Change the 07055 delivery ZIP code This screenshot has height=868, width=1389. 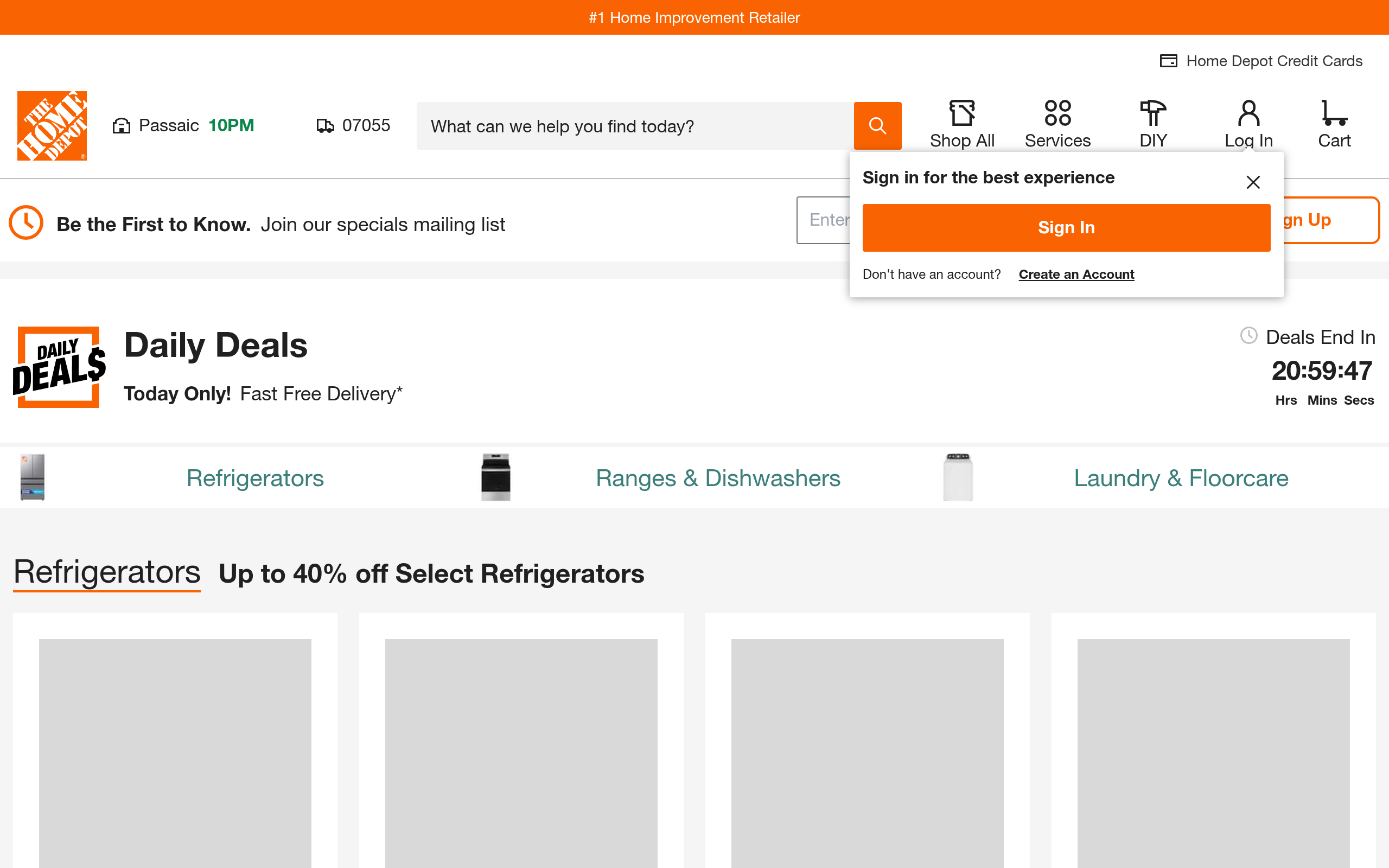(366, 125)
